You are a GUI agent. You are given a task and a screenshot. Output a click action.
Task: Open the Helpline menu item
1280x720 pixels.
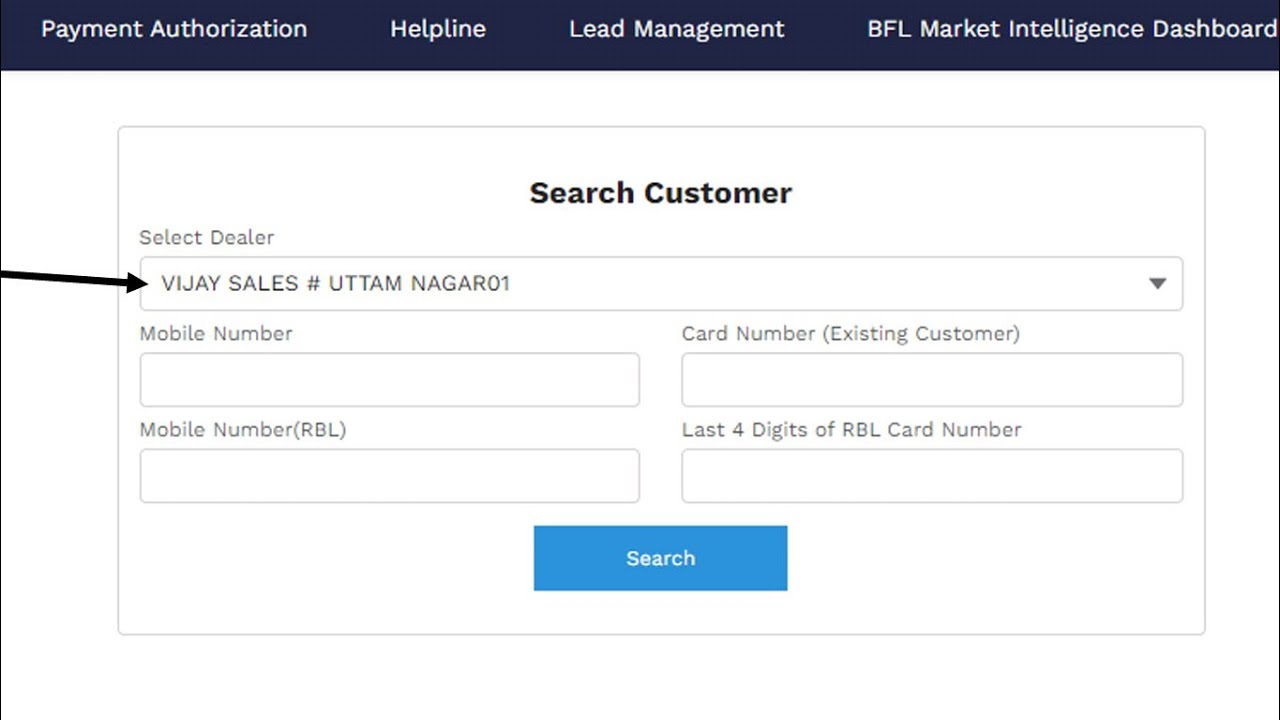click(438, 29)
